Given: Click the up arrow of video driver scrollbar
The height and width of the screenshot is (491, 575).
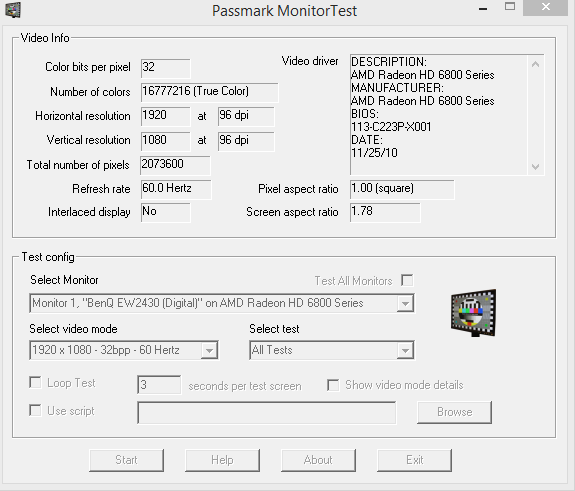Looking at the screenshot, I should click(x=535, y=64).
